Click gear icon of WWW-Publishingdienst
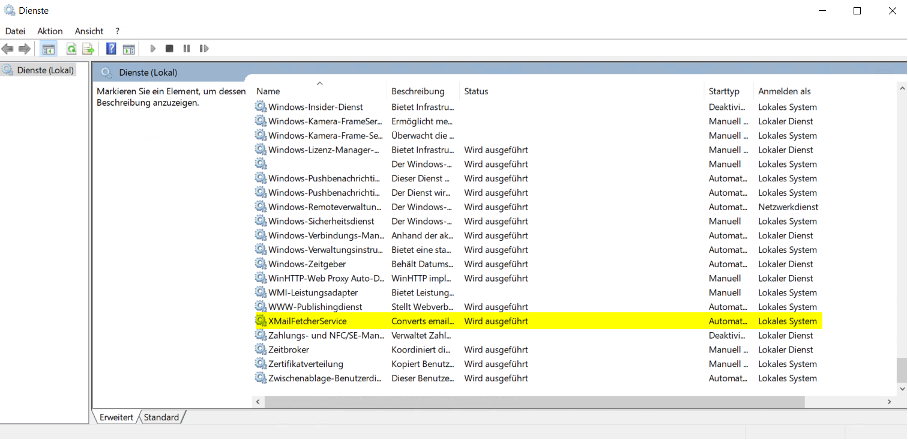This screenshot has height=440, width=908. coord(261,306)
